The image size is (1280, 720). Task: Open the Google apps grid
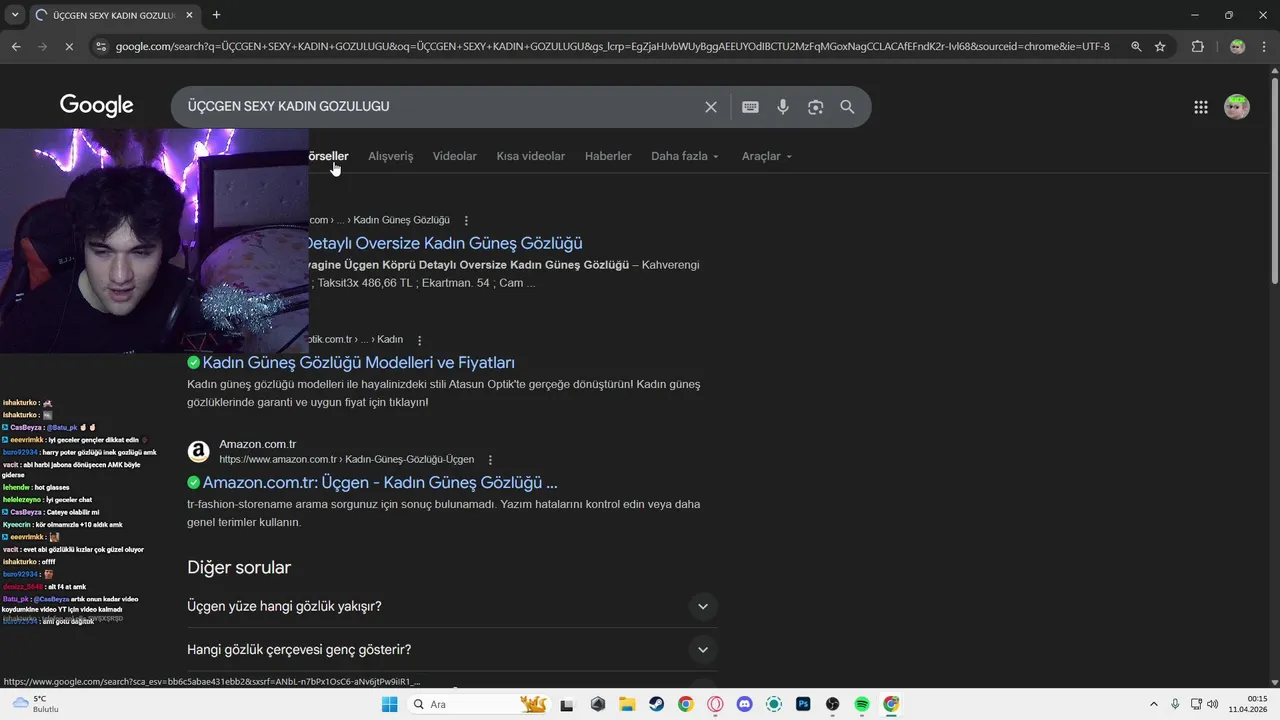[x=1201, y=107]
